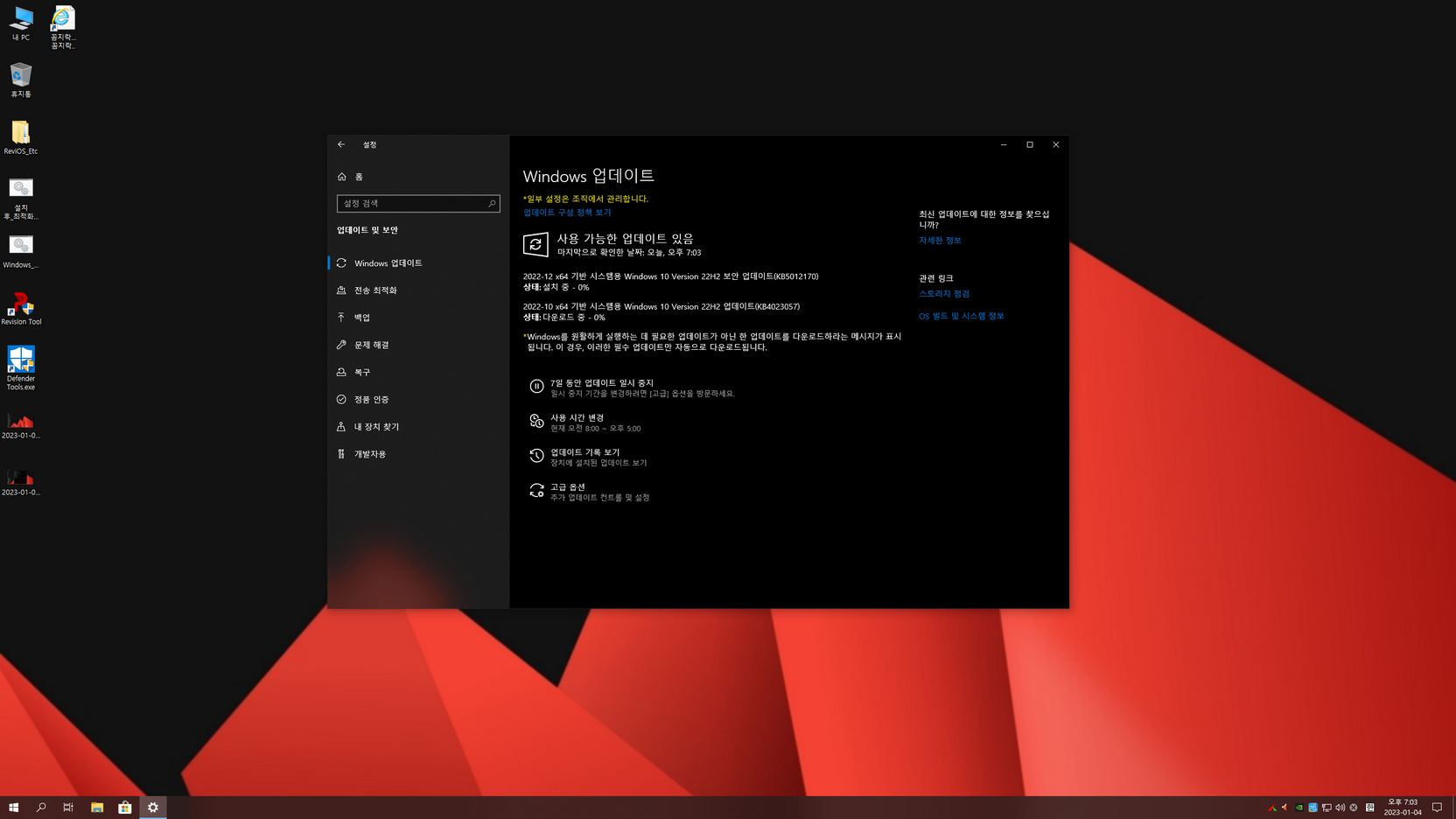Screen dimensions: 1456x819
Task: Select the 꼼지락 Internet Explorer shortcut on the desktop
Action: 63,27
